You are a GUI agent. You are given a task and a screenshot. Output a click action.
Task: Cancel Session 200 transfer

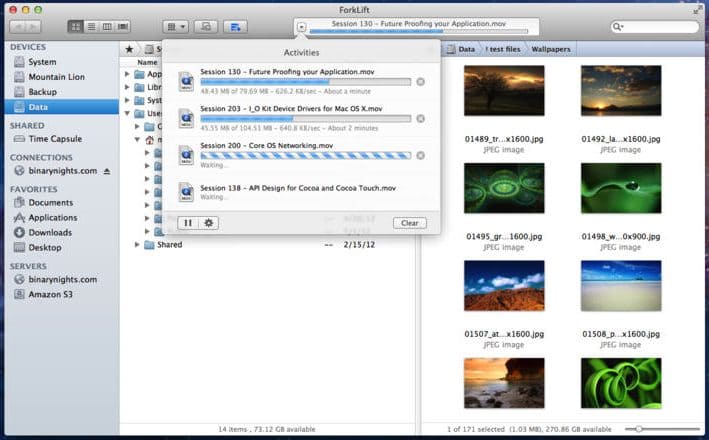tap(421, 156)
